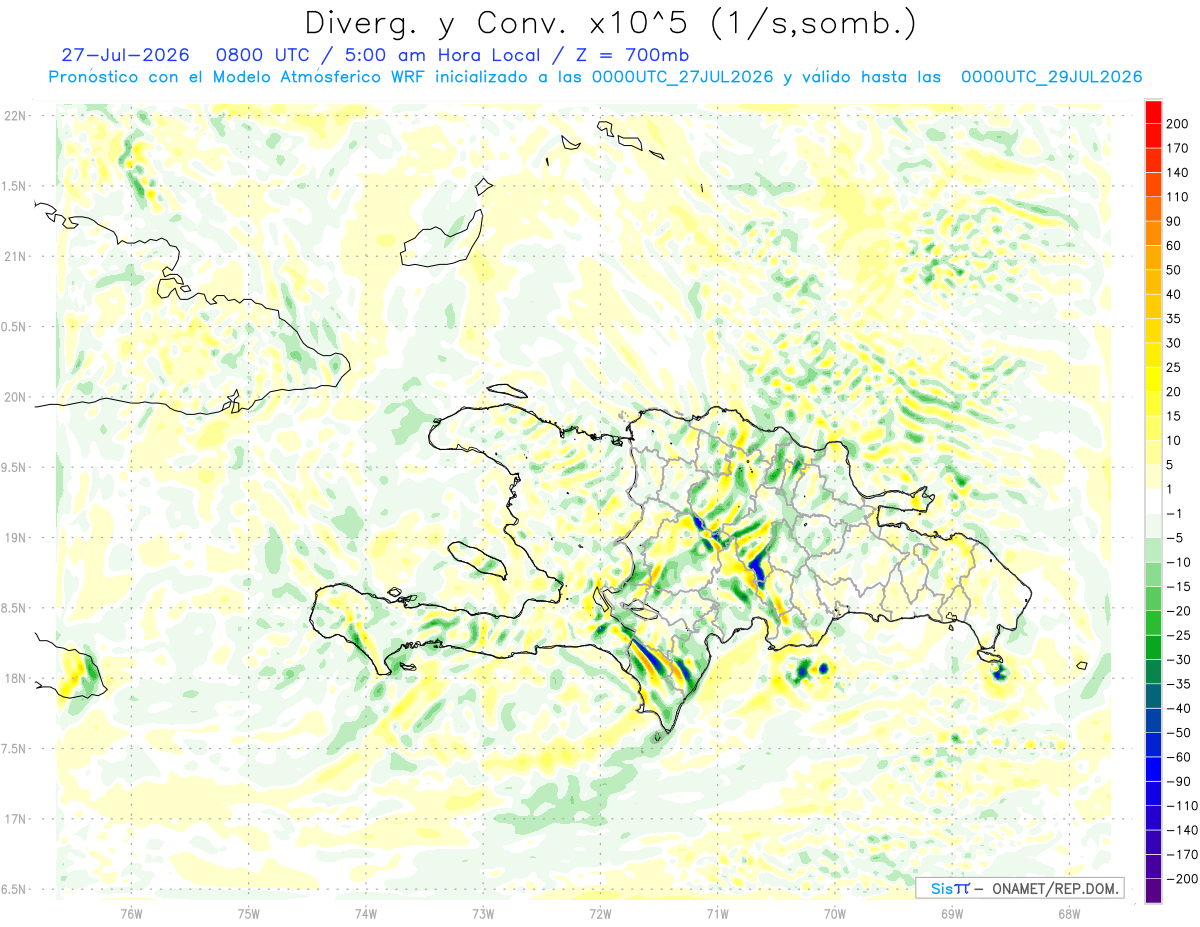Viewport: 1200px width, 927px height.
Task: Click the colorbar value '-25'
Action: (1179, 635)
